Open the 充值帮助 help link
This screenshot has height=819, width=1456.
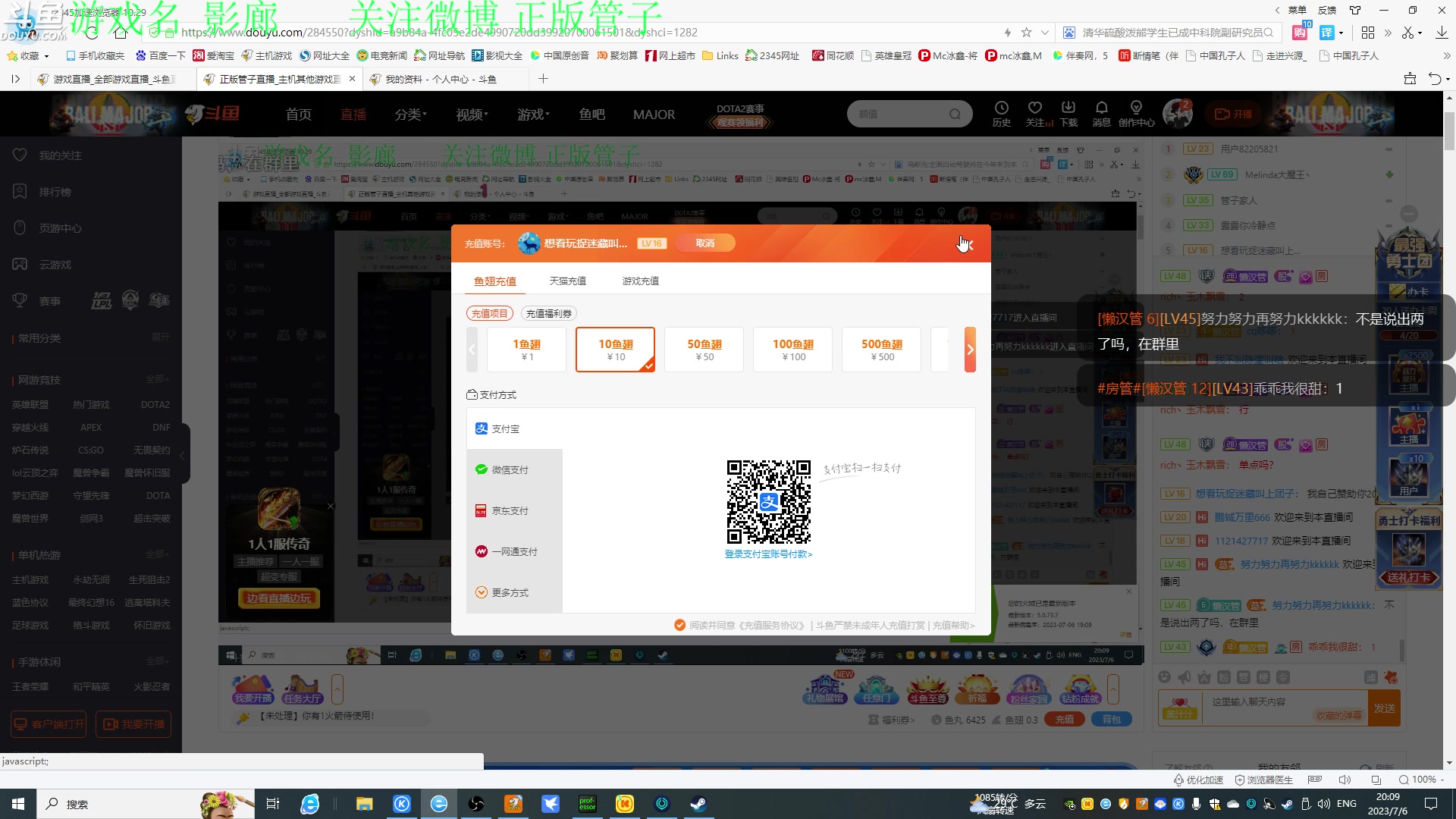[x=953, y=626]
